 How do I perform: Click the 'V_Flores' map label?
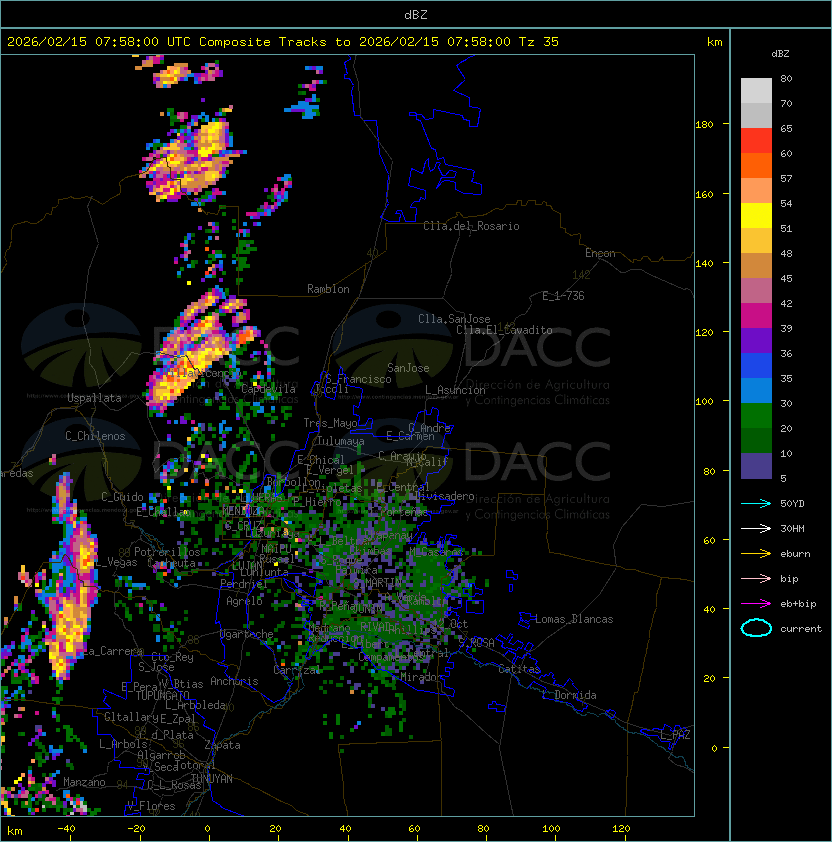pos(151,806)
